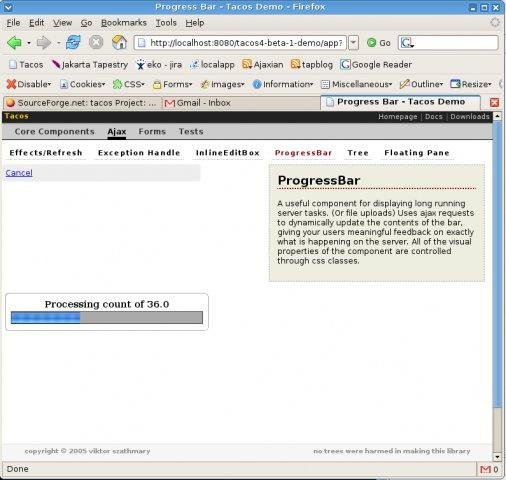Open the Tacos bookmark
The height and width of the screenshot is (480, 506).
pyautogui.click(x=26, y=64)
